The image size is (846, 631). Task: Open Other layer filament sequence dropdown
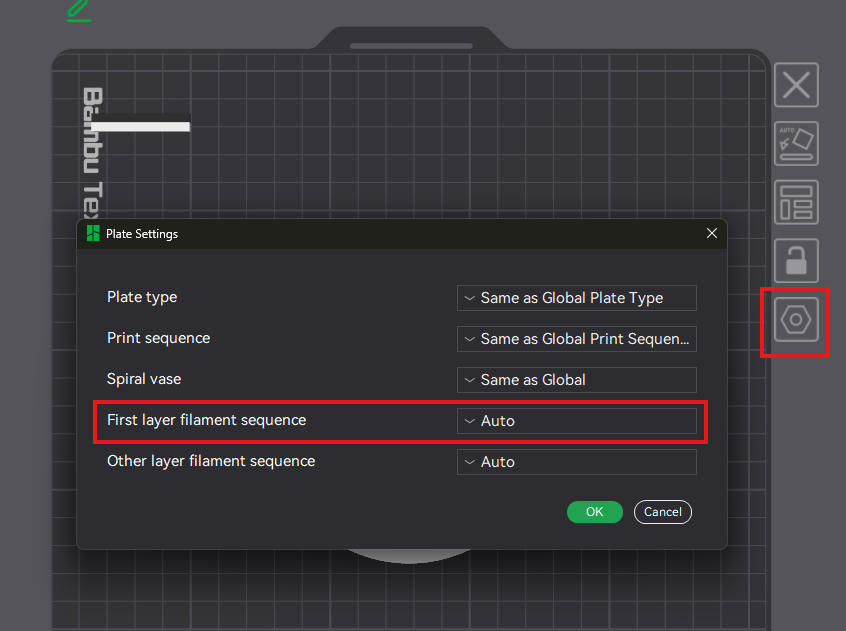576,462
